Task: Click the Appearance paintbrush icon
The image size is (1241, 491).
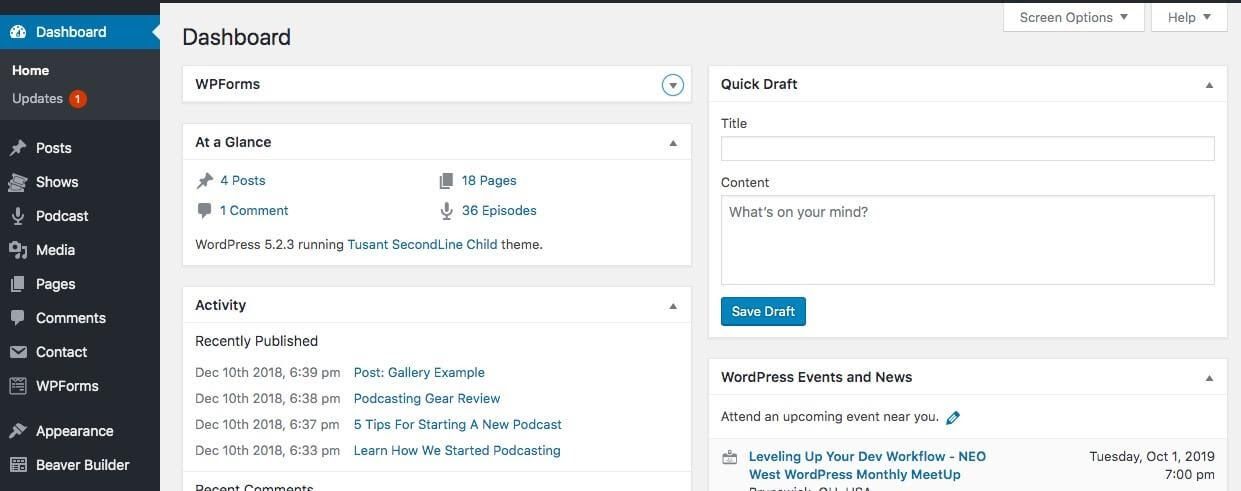Action: click(x=18, y=431)
